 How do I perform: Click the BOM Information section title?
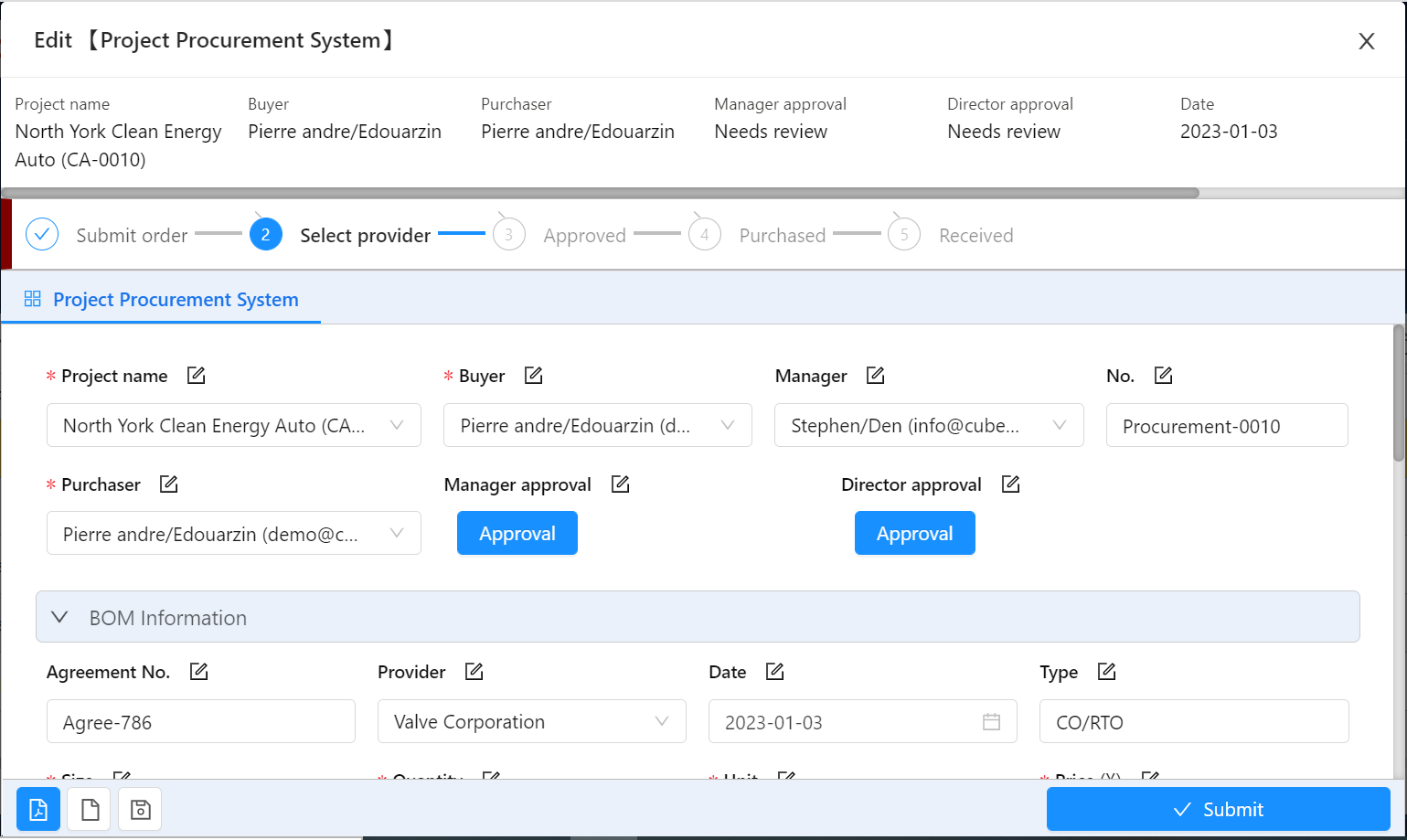(168, 618)
